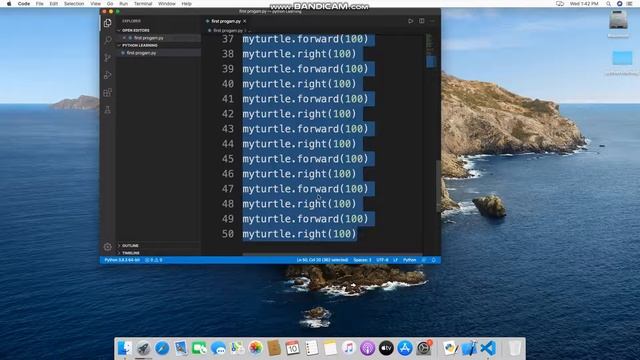Open the Explorer view in activity bar

coord(107,23)
